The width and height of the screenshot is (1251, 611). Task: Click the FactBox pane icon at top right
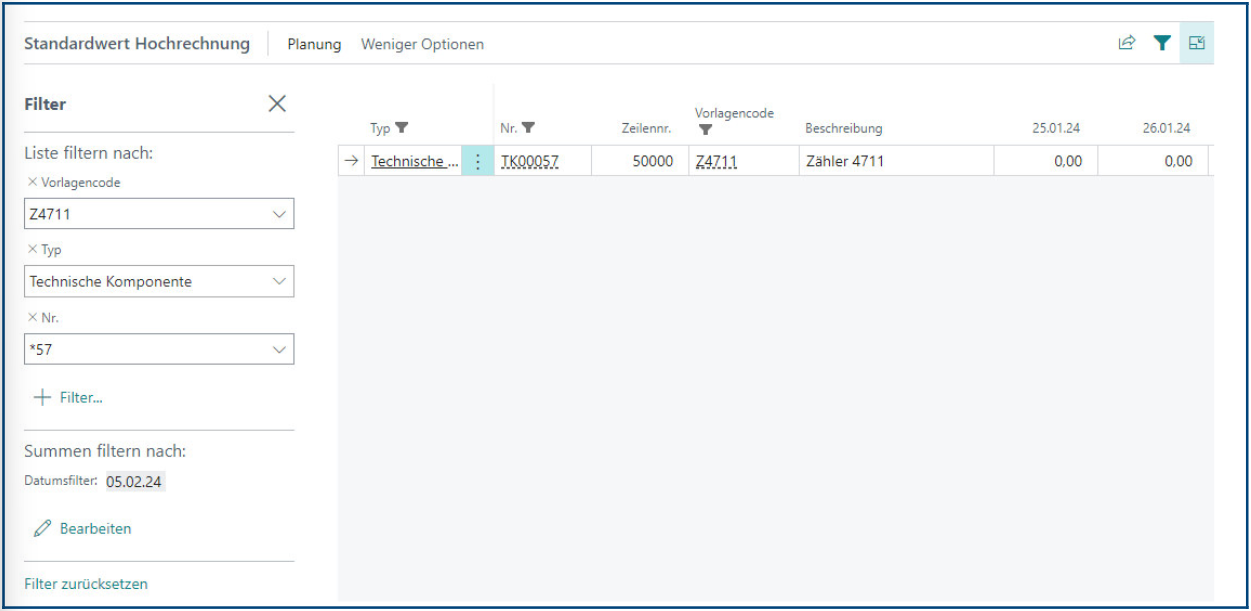pos(1196,43)
